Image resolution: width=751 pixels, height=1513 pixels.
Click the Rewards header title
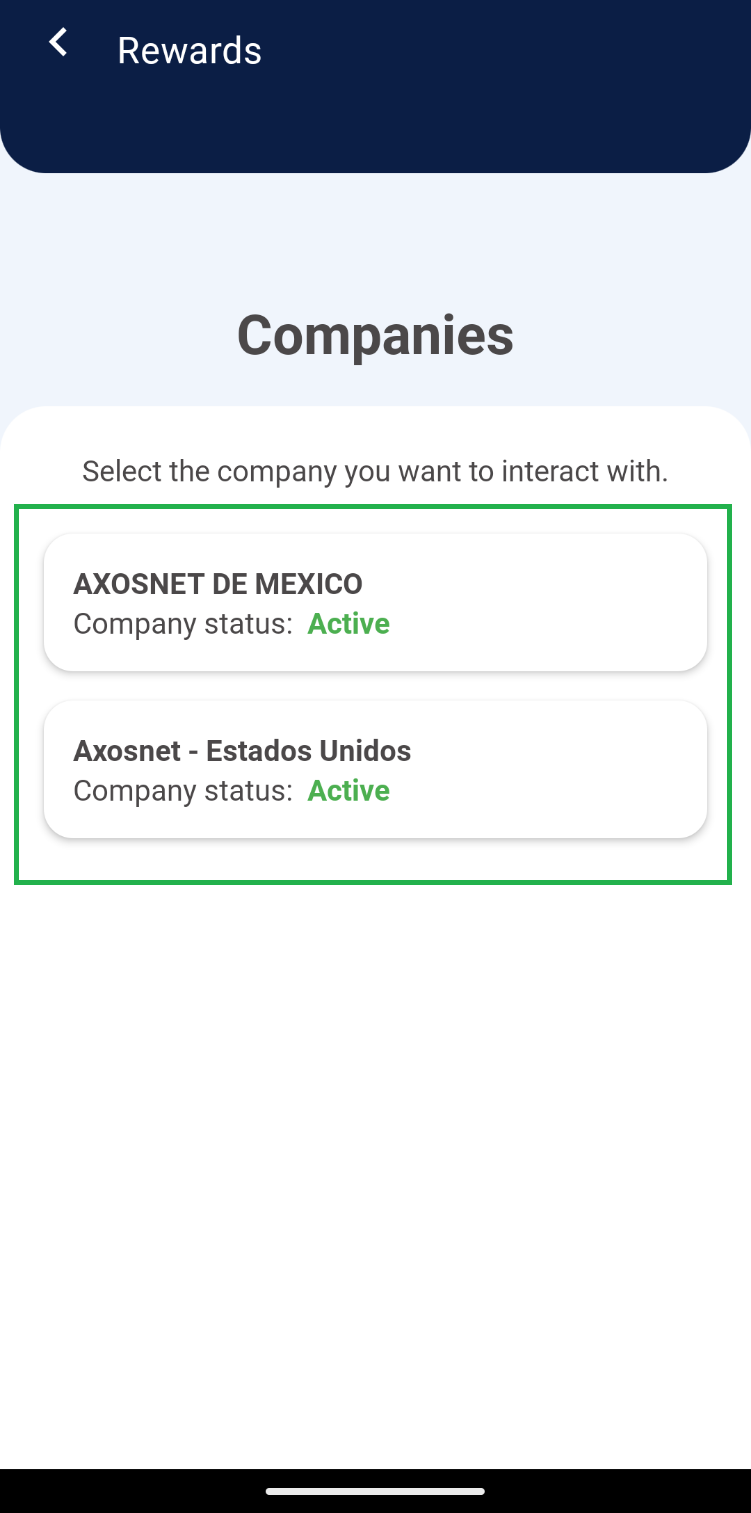[189, 50]
